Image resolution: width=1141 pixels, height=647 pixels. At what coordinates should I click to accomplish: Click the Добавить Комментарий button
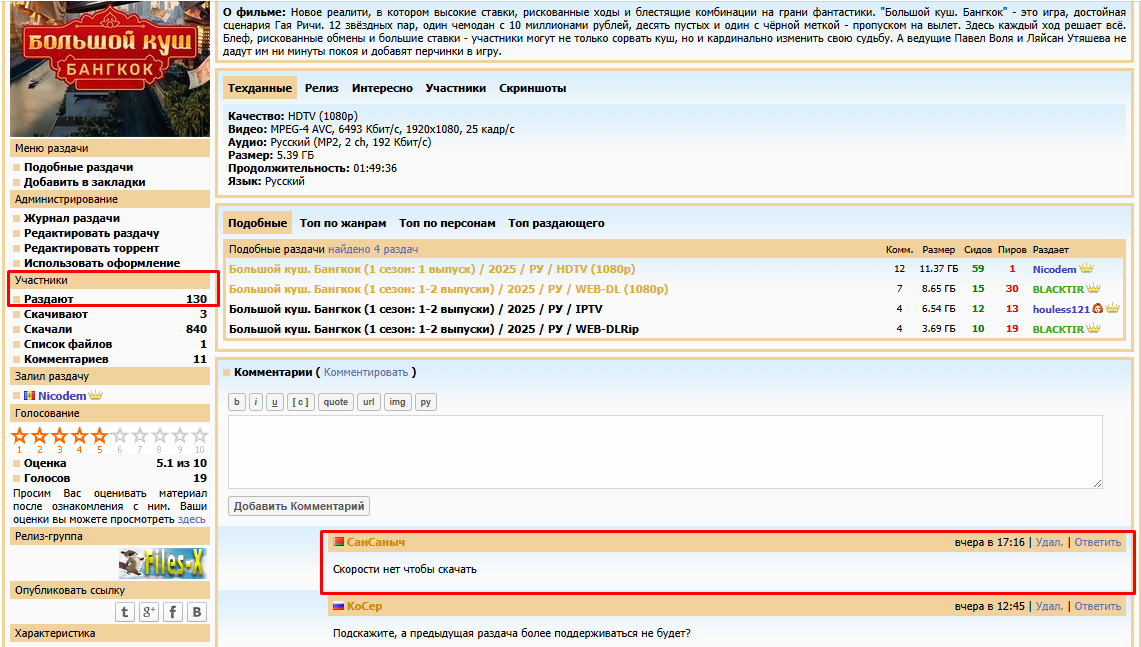(x=299, y=506)
